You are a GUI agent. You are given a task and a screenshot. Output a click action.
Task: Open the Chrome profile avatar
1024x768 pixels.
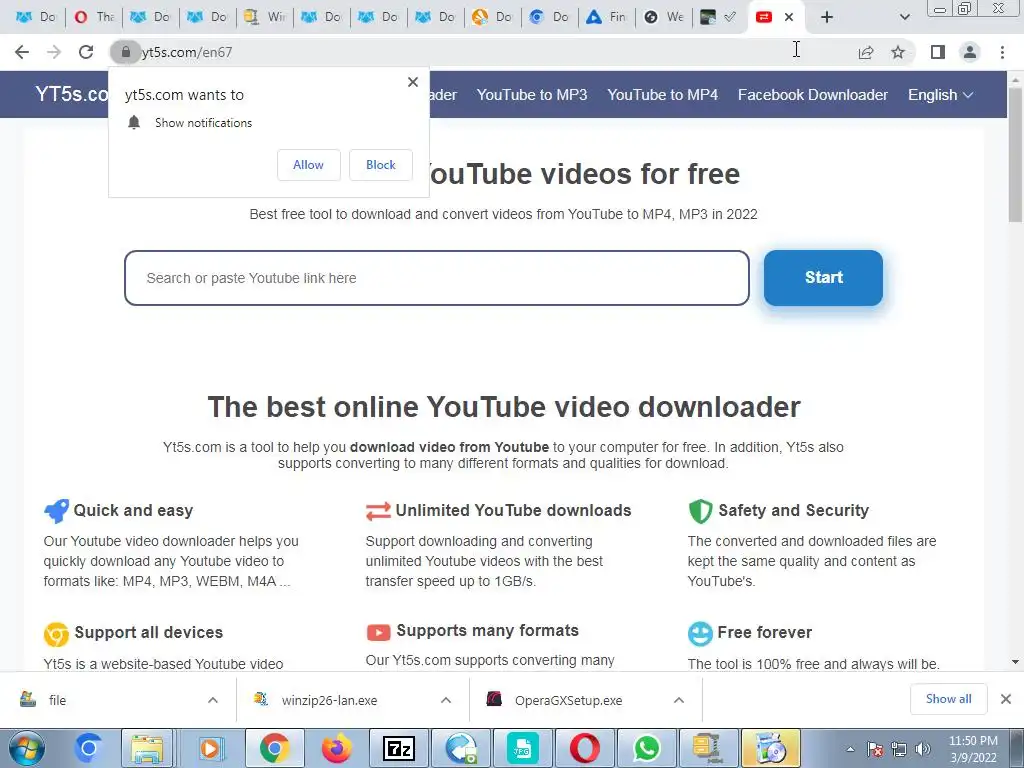970,52
